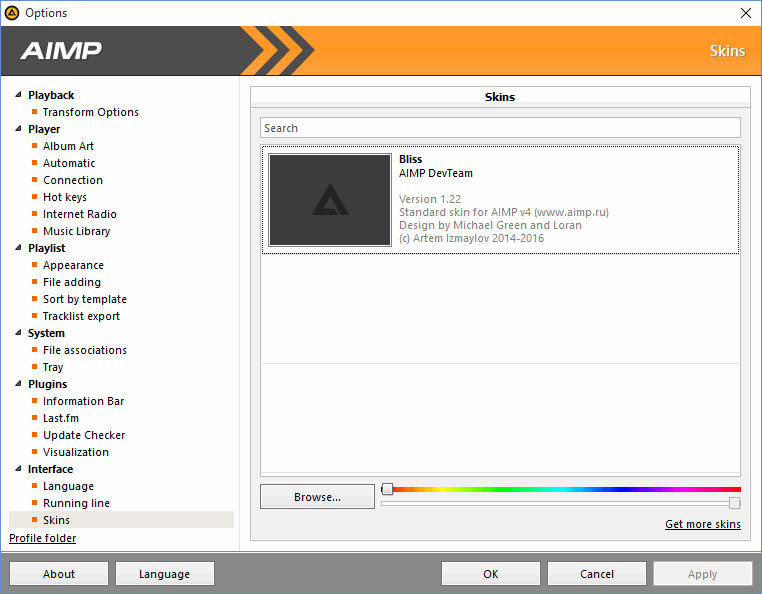Click the Search skins input field

coord(500,128)
